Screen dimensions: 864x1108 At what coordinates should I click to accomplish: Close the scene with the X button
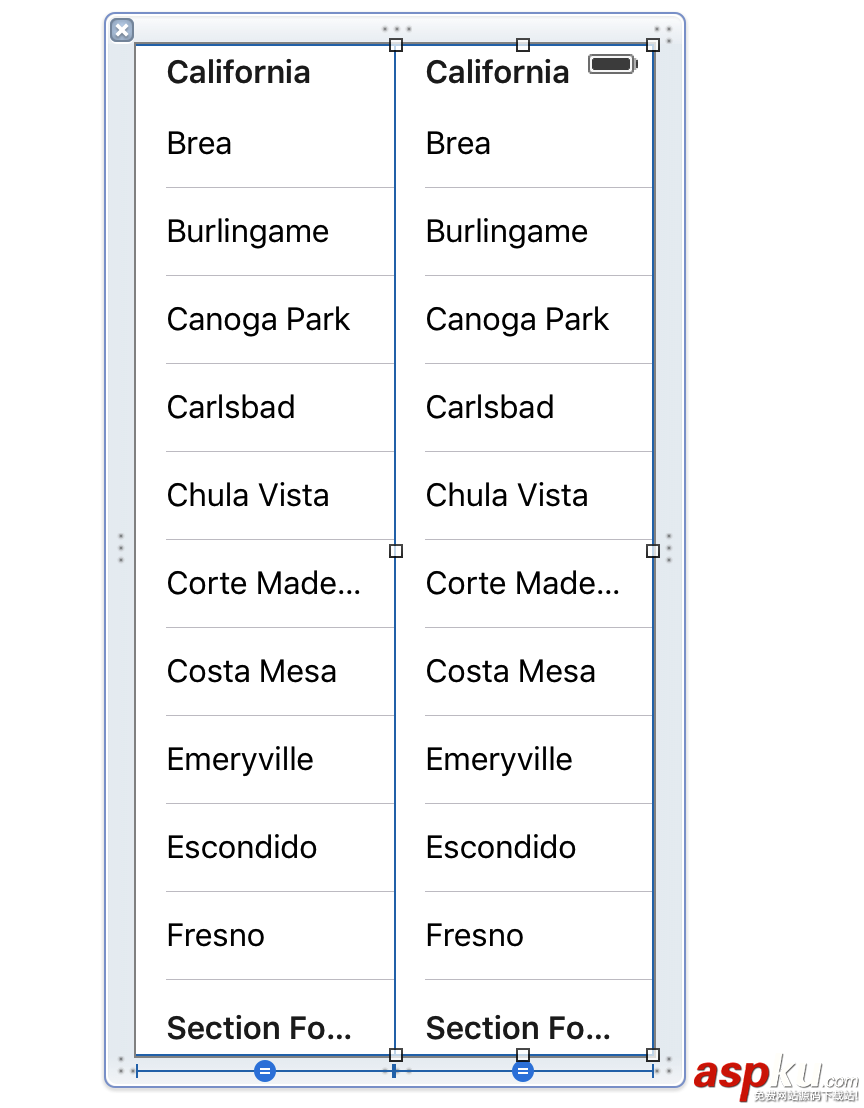tap(122, 30)
